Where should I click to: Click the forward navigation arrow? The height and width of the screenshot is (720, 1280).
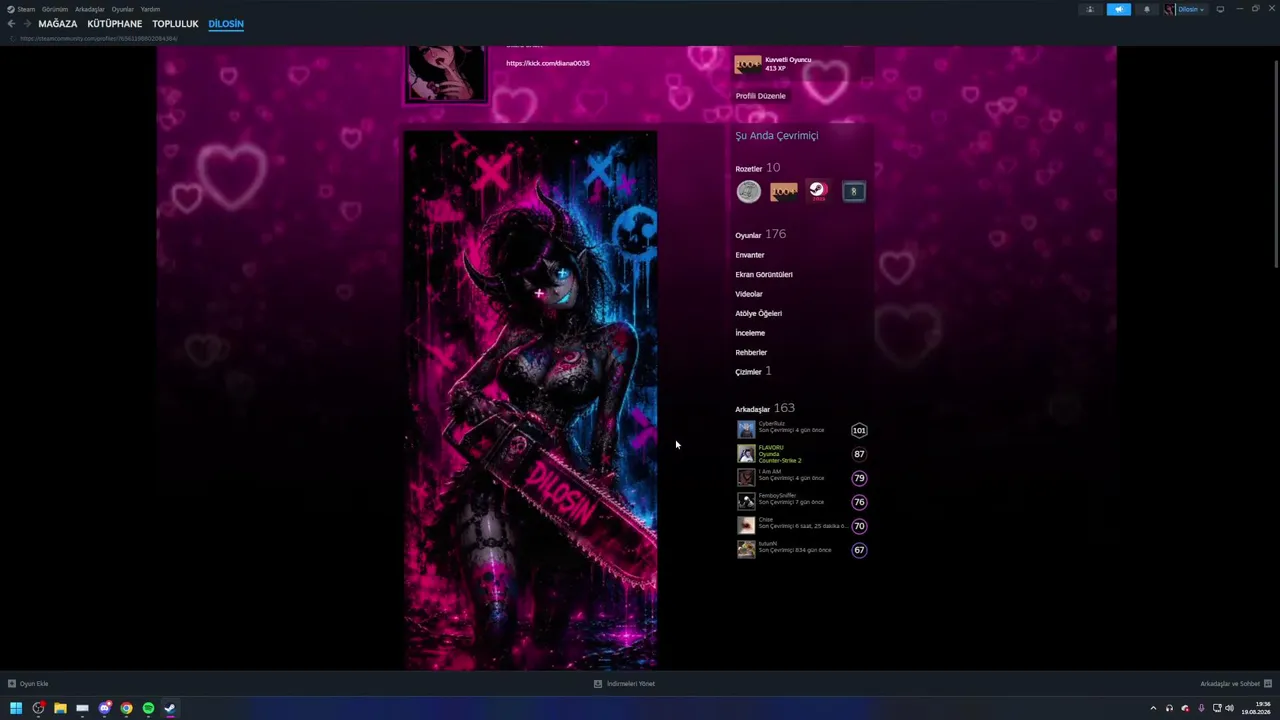tap(27, 24)
